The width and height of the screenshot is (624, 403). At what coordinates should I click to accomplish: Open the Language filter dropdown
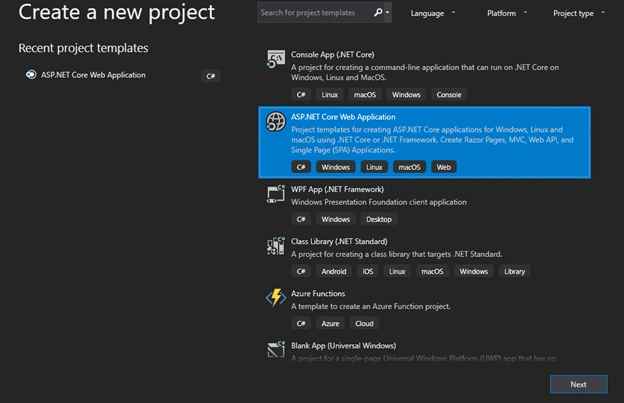point(433,13)
